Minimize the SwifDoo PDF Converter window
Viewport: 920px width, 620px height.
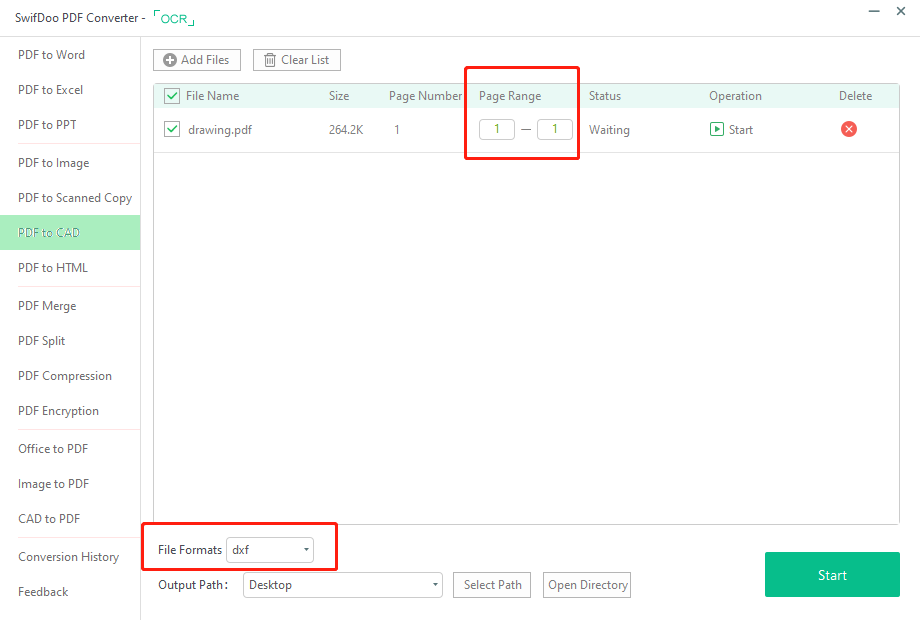pyautogui.click(x=874, y=11)
